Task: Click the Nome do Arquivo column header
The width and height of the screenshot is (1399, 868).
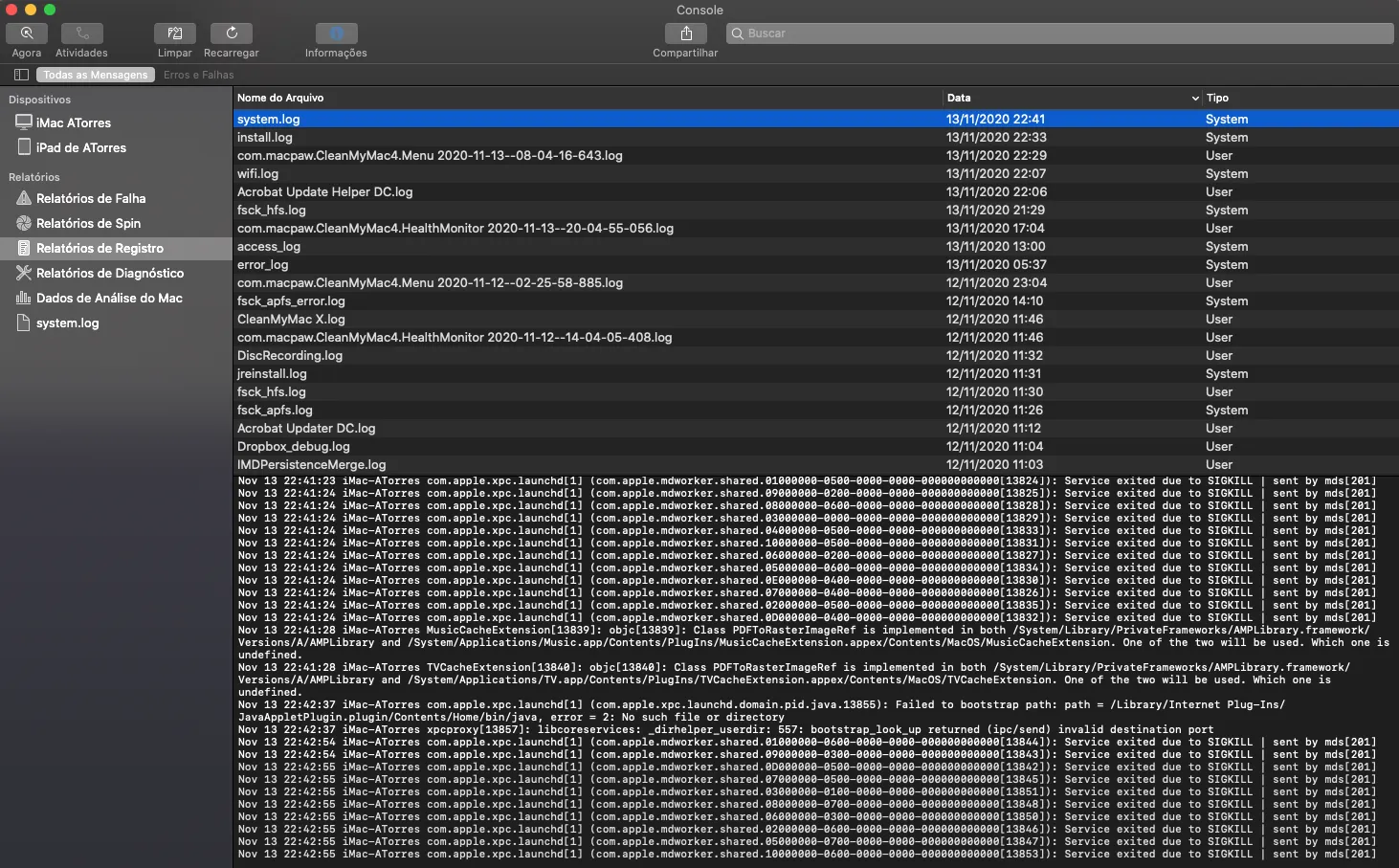Action: [x=280, y=98]
